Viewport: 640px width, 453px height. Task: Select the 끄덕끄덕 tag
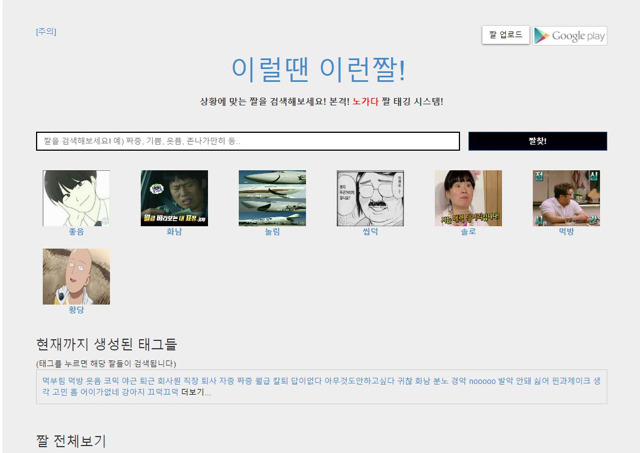[x=163, y=392]
